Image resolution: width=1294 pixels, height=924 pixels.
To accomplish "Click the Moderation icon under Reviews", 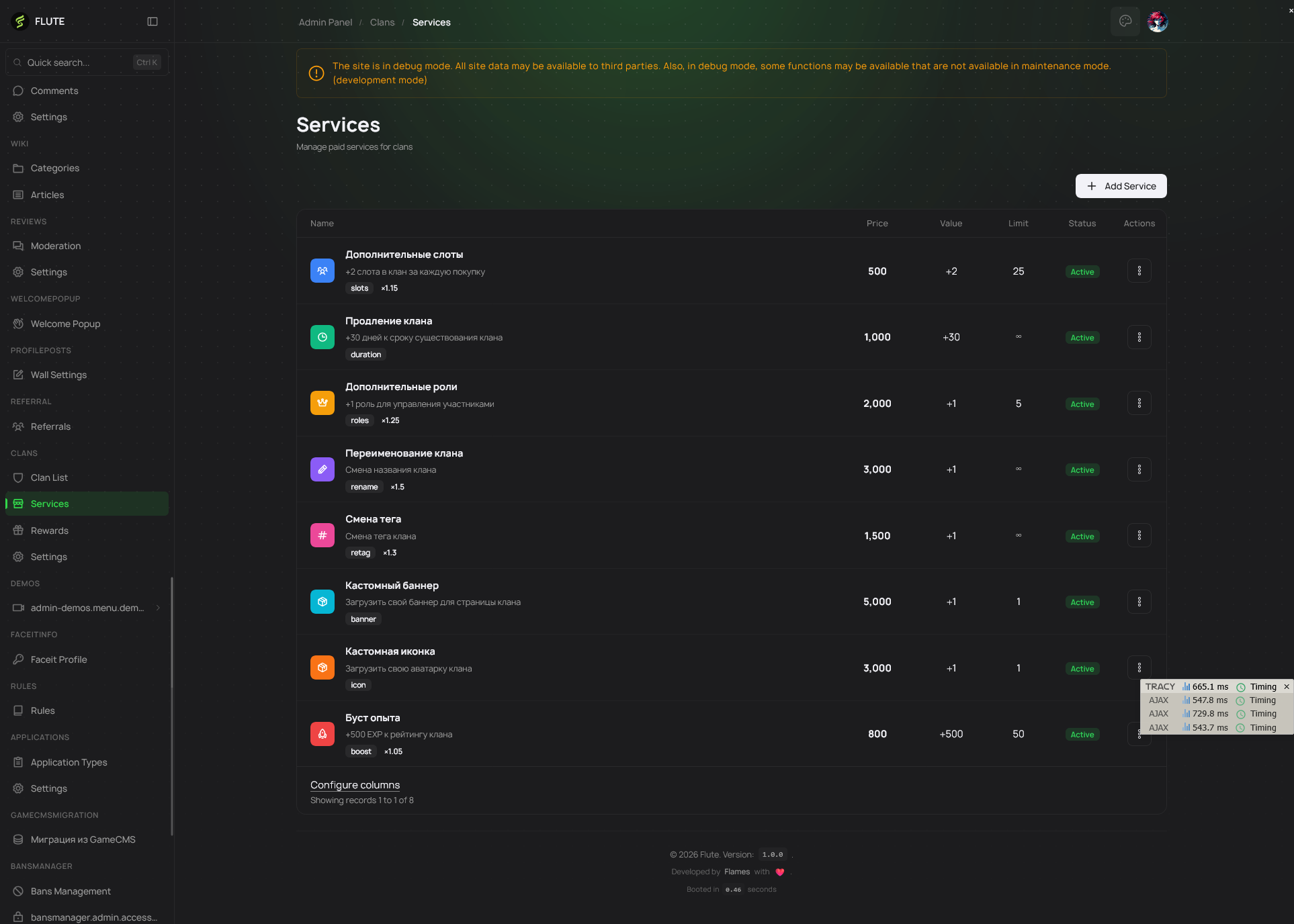I will pos(18,245).
